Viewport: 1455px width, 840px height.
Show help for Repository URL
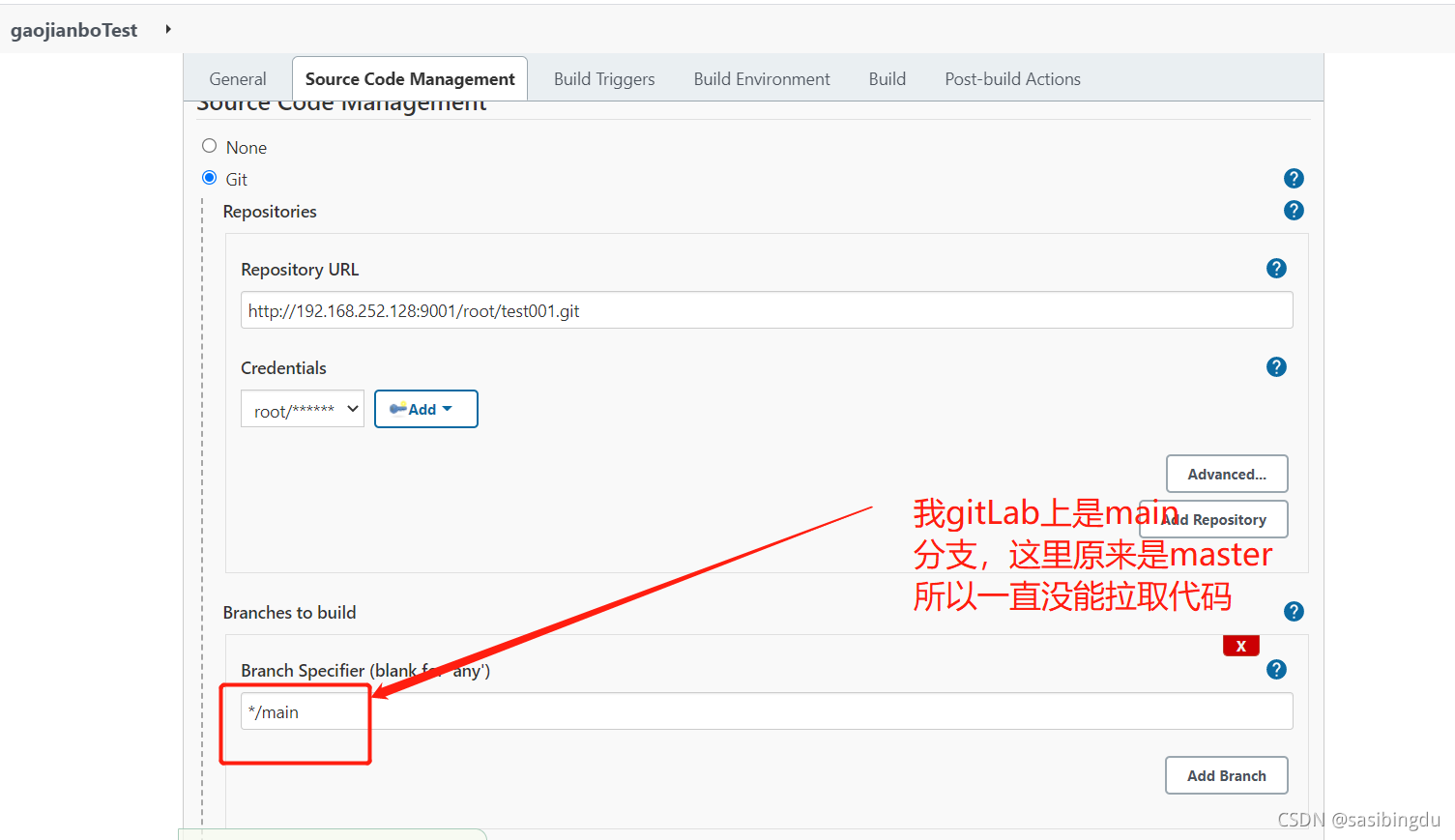pyautogui.click(x=1276, y=269)
